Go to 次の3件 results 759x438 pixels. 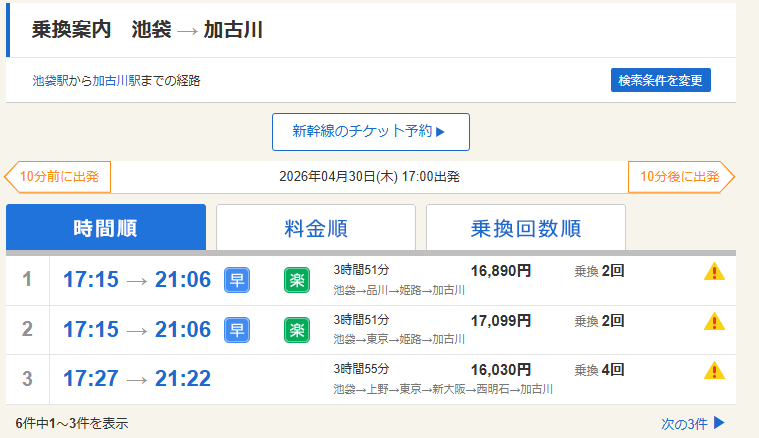[693, 423]
